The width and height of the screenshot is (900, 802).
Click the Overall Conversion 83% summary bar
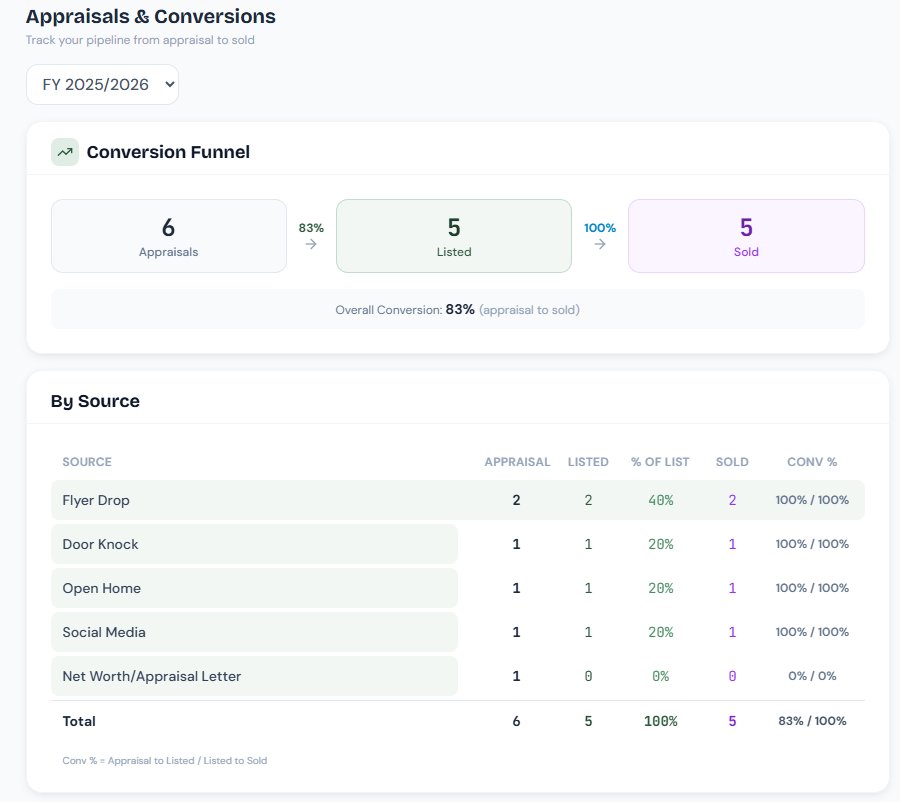point(458,308)
